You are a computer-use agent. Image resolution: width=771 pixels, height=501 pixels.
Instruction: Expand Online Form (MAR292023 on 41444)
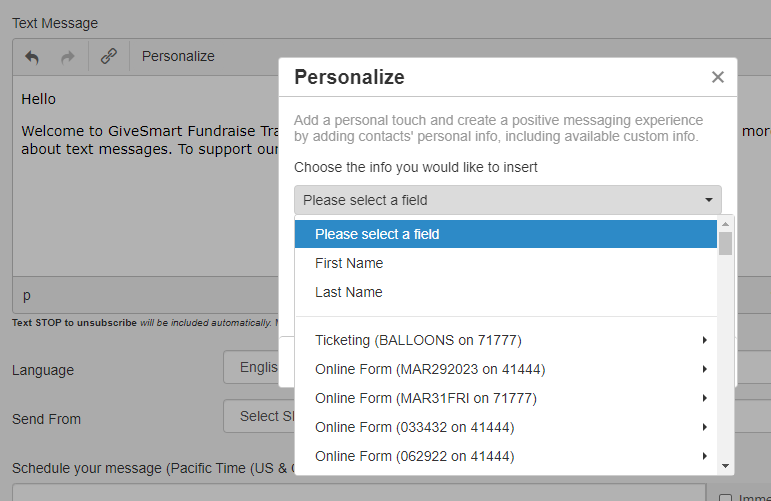click(x=510, y=369)
